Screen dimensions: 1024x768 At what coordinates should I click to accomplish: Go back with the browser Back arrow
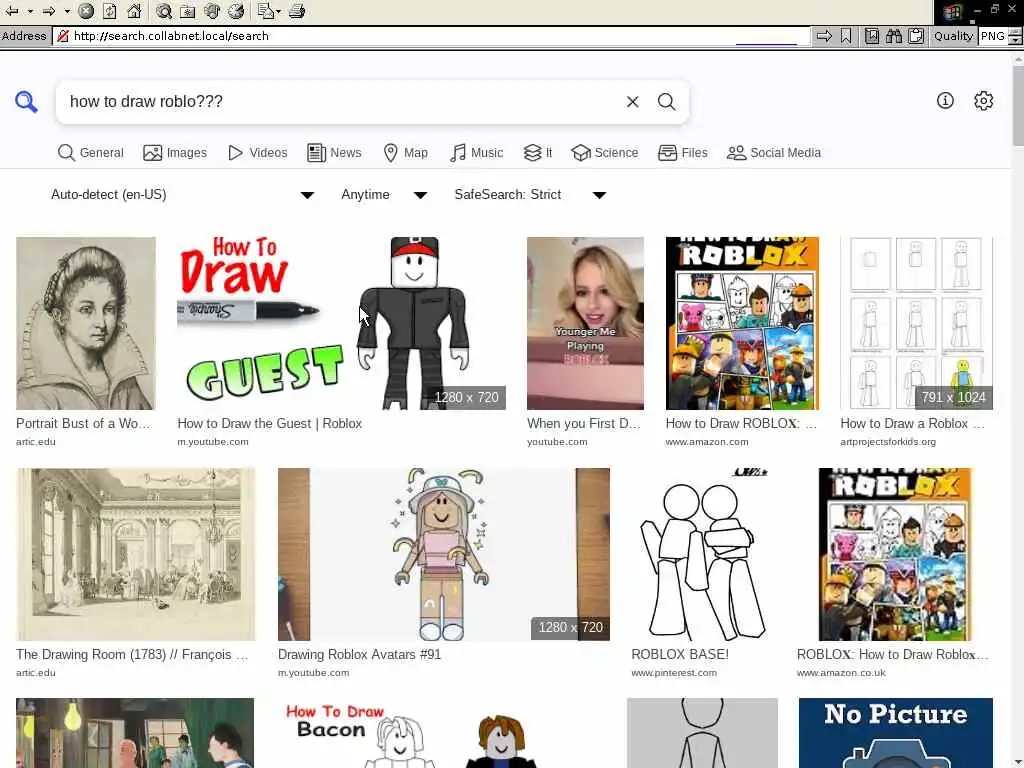click(12, 11)
